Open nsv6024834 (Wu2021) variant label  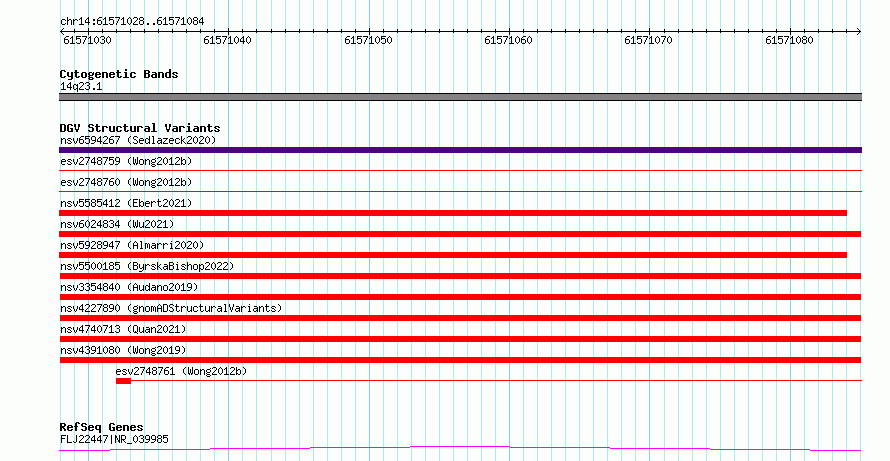coord(117,224)
